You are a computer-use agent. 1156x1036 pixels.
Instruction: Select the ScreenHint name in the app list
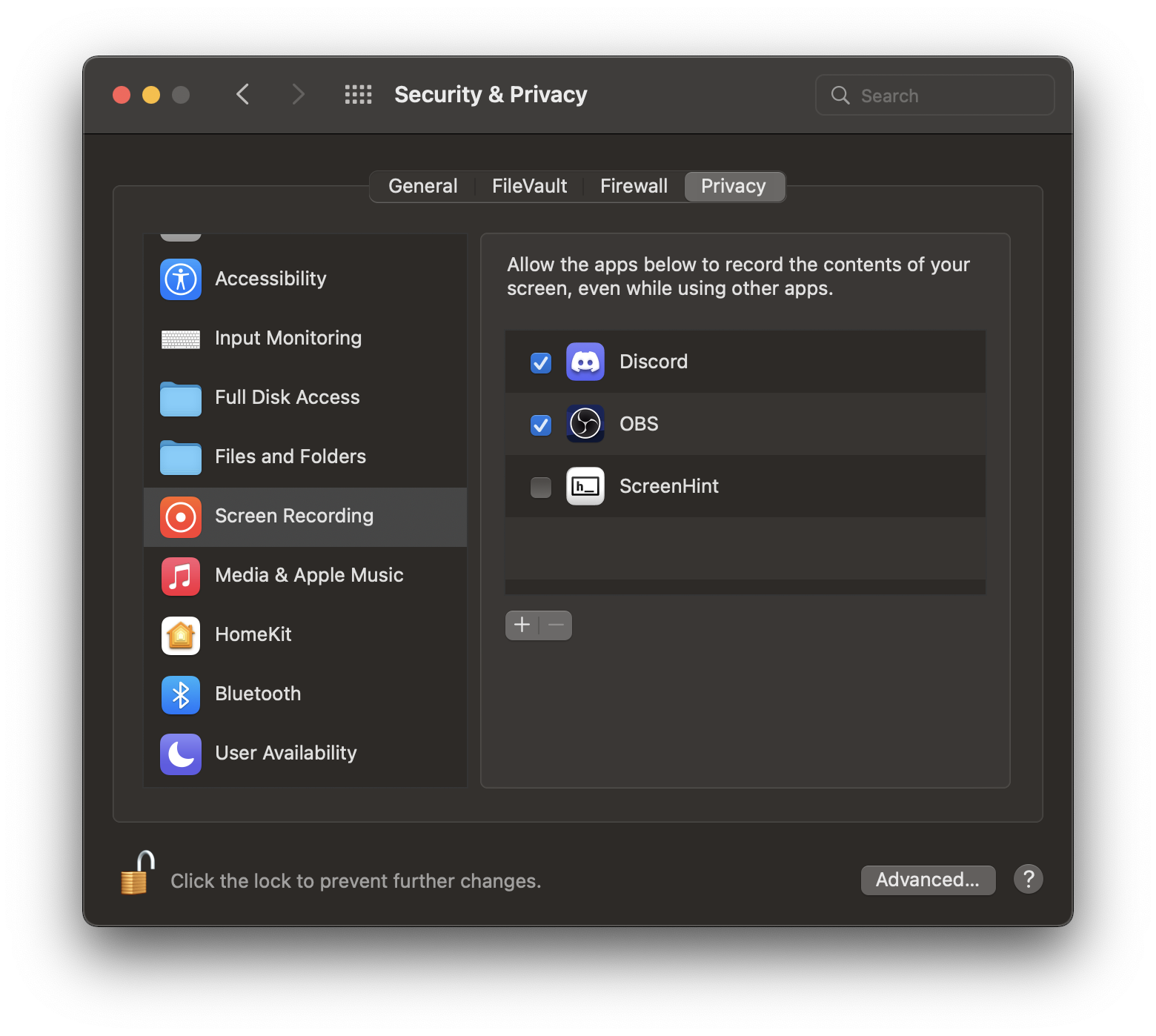pos(669,486)
